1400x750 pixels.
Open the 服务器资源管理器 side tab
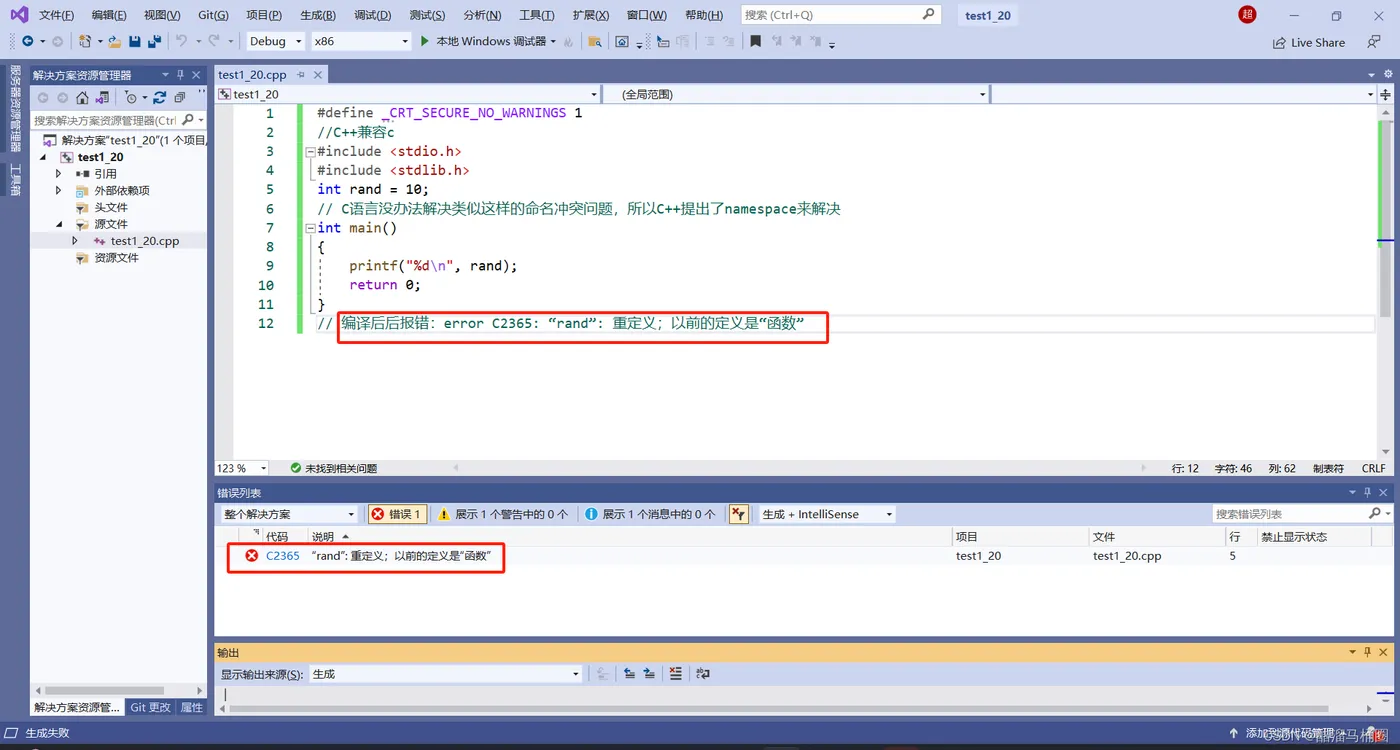pyautogui.click(x=15, y=109)
